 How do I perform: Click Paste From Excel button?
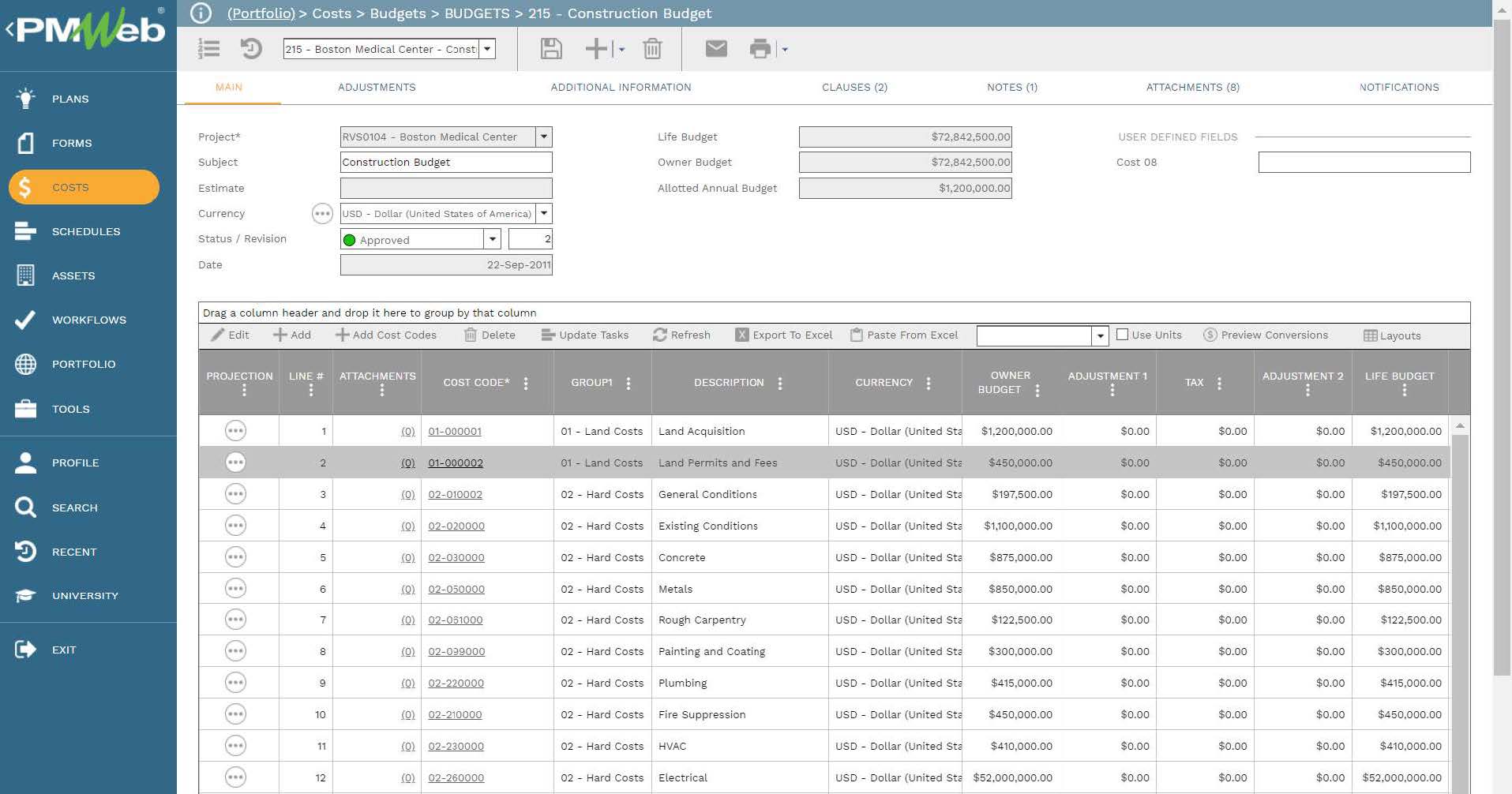(x=904, y=335)
